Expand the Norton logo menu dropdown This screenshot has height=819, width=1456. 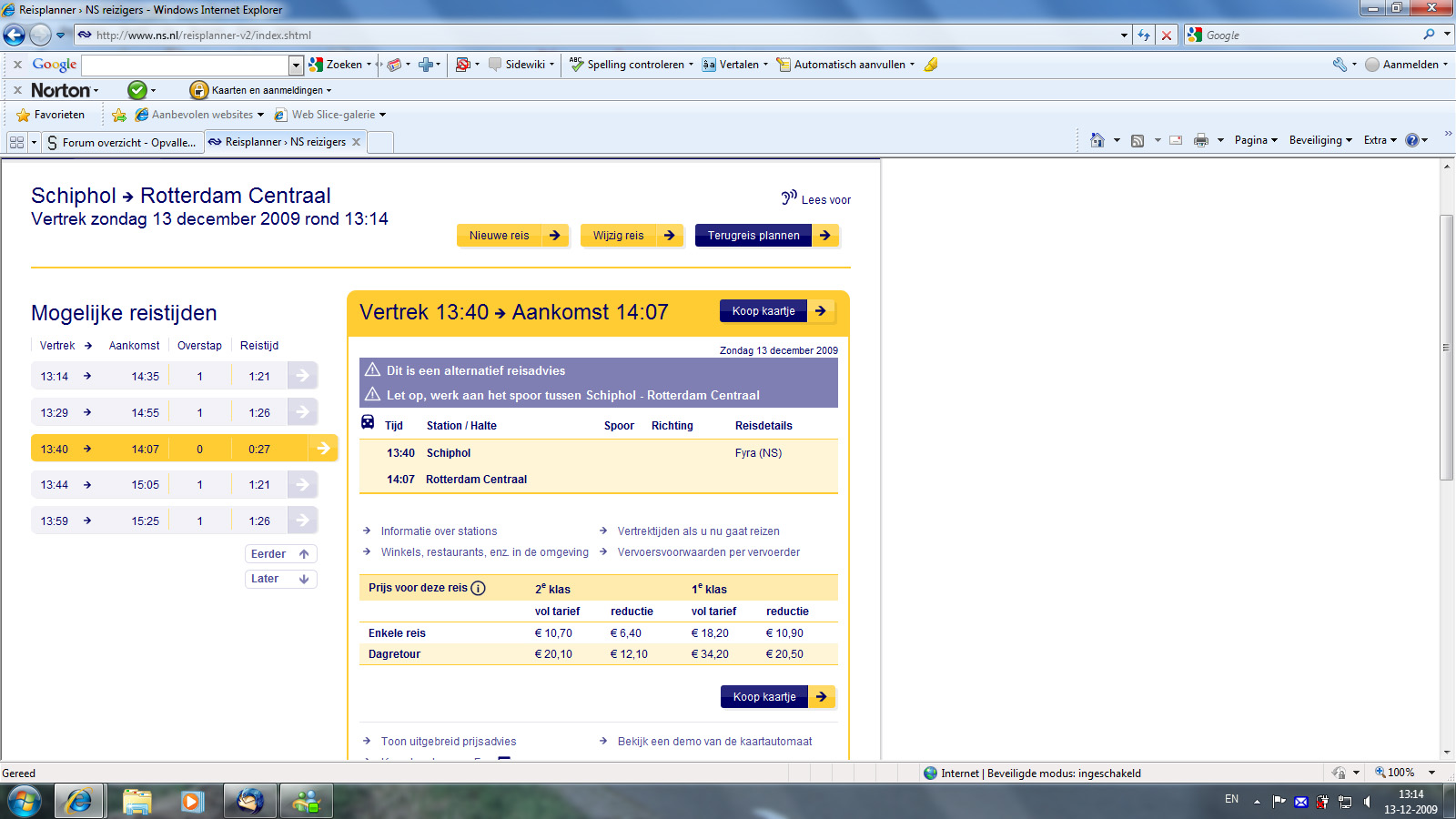click(x=96, y=91)
